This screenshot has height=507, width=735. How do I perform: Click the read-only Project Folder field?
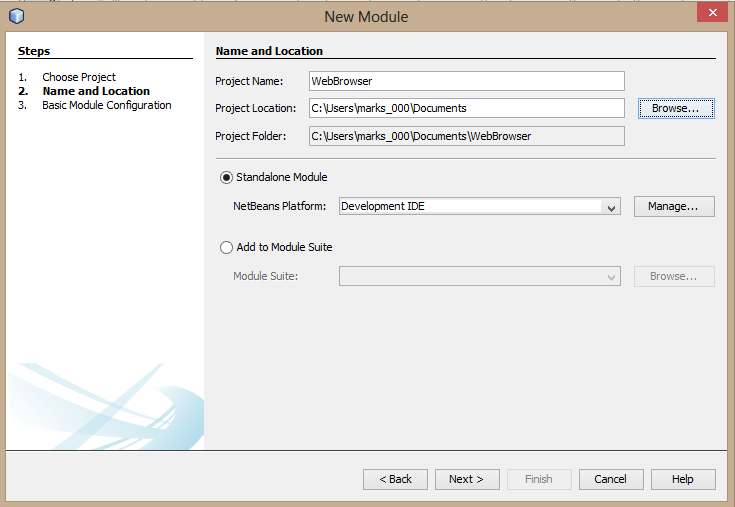coord(466,136)
